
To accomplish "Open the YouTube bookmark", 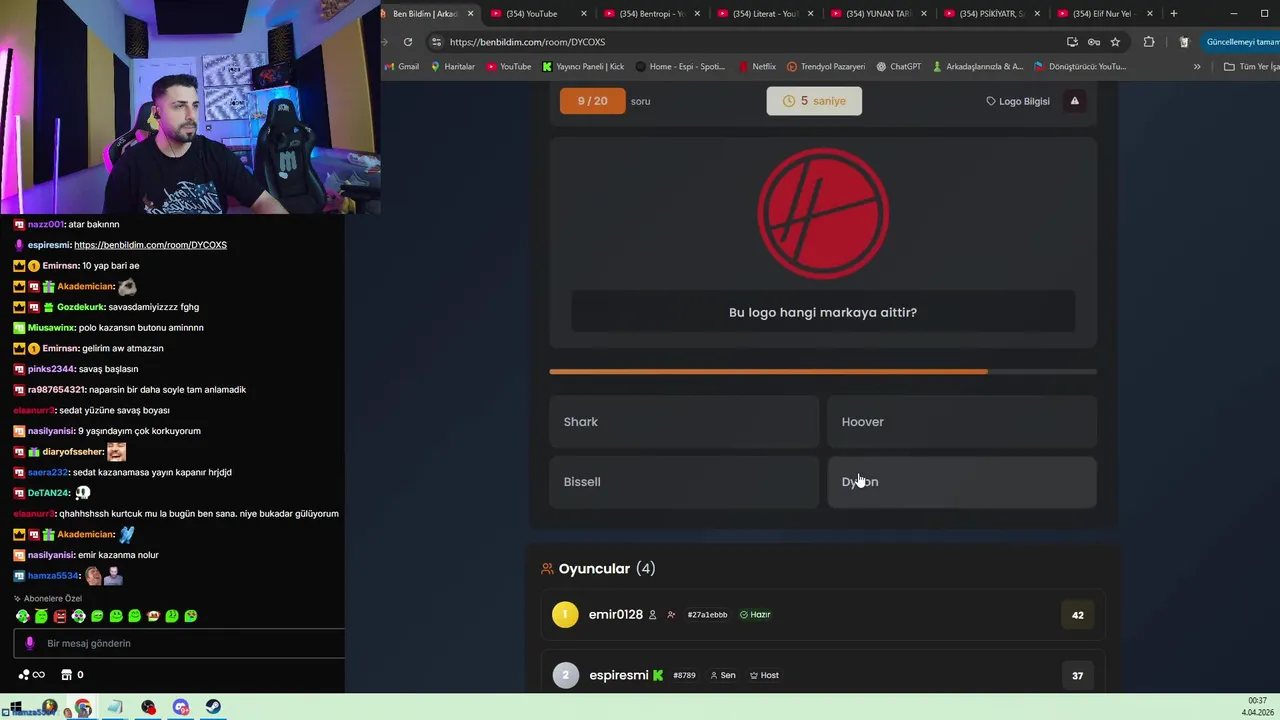I will click(x=509, y=67).
